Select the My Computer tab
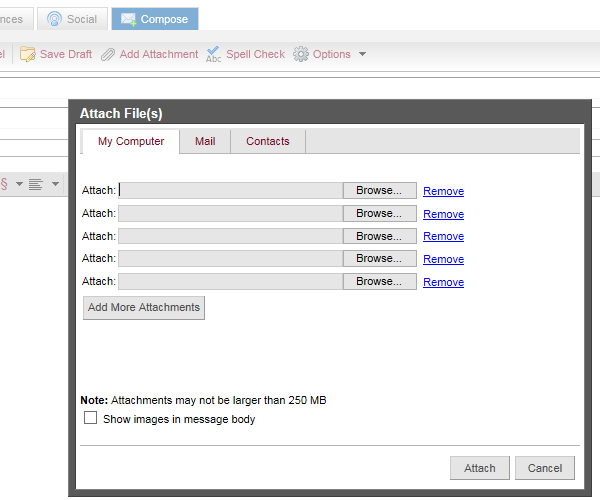 [131, 142]
